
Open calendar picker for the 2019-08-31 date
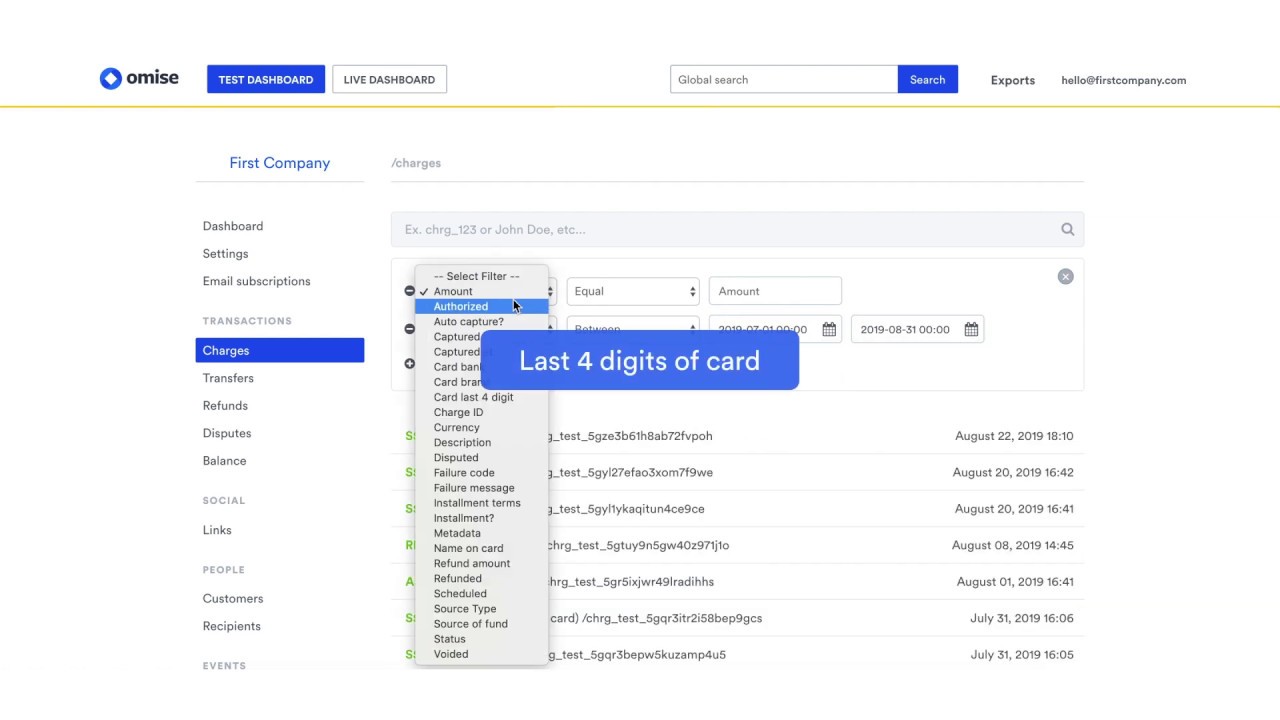[x=971, y=329]
